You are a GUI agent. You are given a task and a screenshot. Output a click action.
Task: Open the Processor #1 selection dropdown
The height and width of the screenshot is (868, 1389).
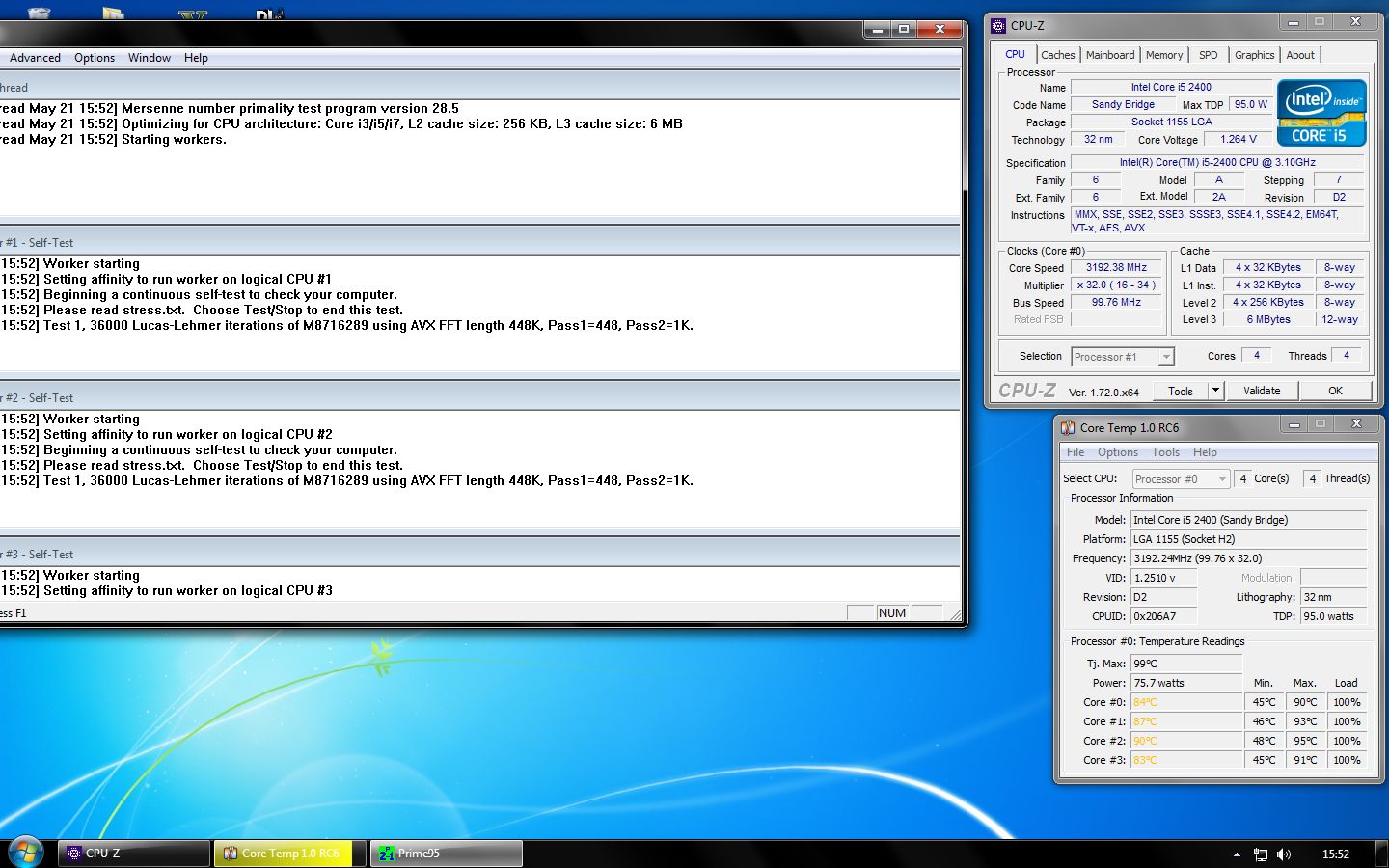click(x=1123, y=357)
